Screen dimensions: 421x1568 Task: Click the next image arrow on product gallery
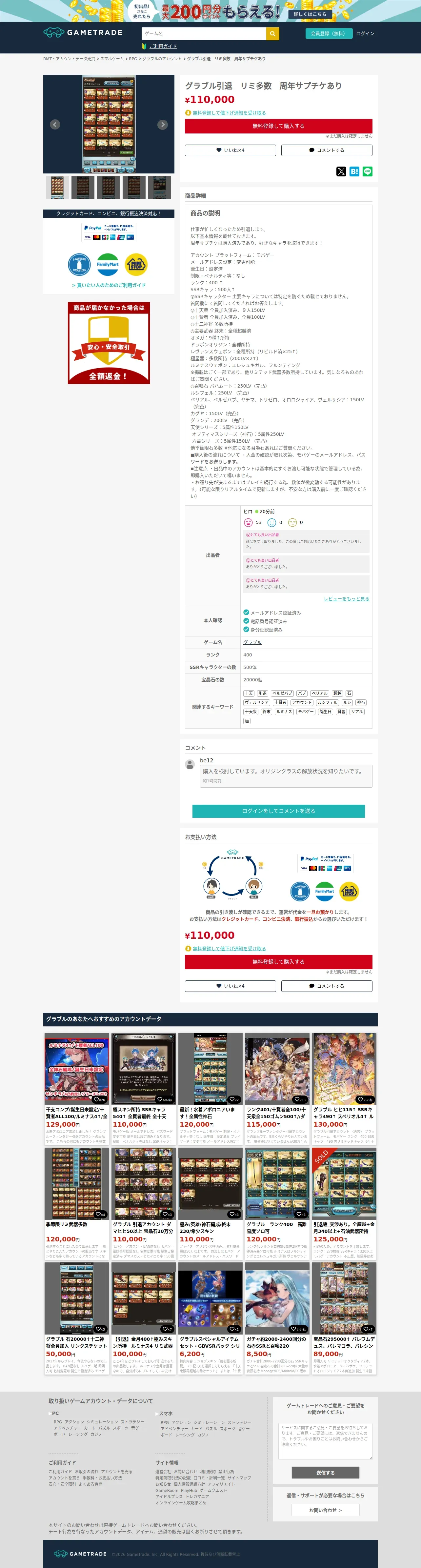point(162,124)
